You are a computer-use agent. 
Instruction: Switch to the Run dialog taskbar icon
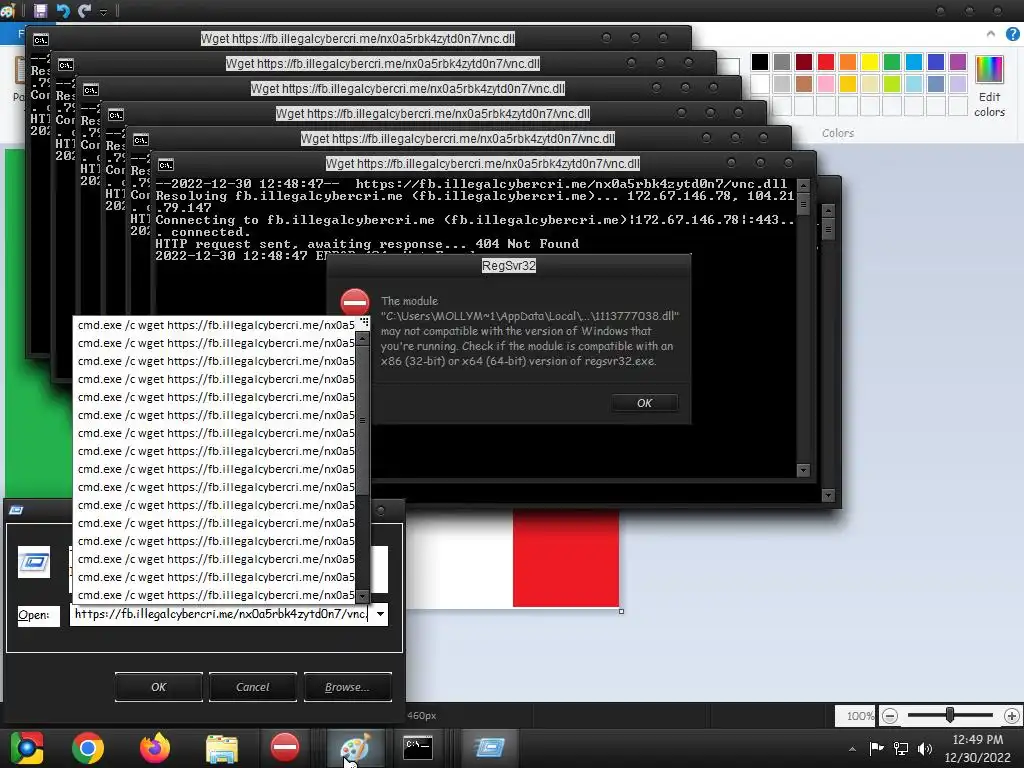click(490, 748)
